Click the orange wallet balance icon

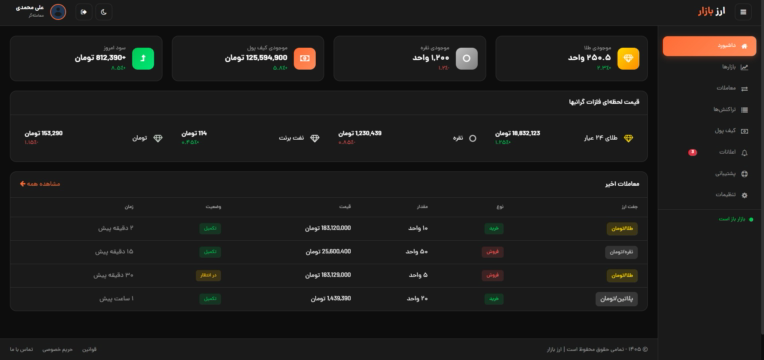305,58
